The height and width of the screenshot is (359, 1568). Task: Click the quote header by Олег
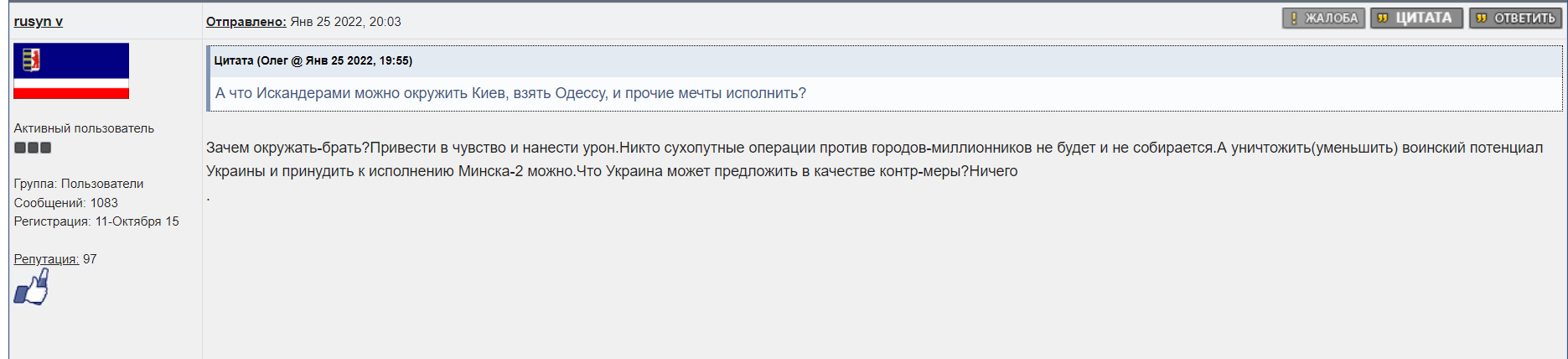[313, 60]
